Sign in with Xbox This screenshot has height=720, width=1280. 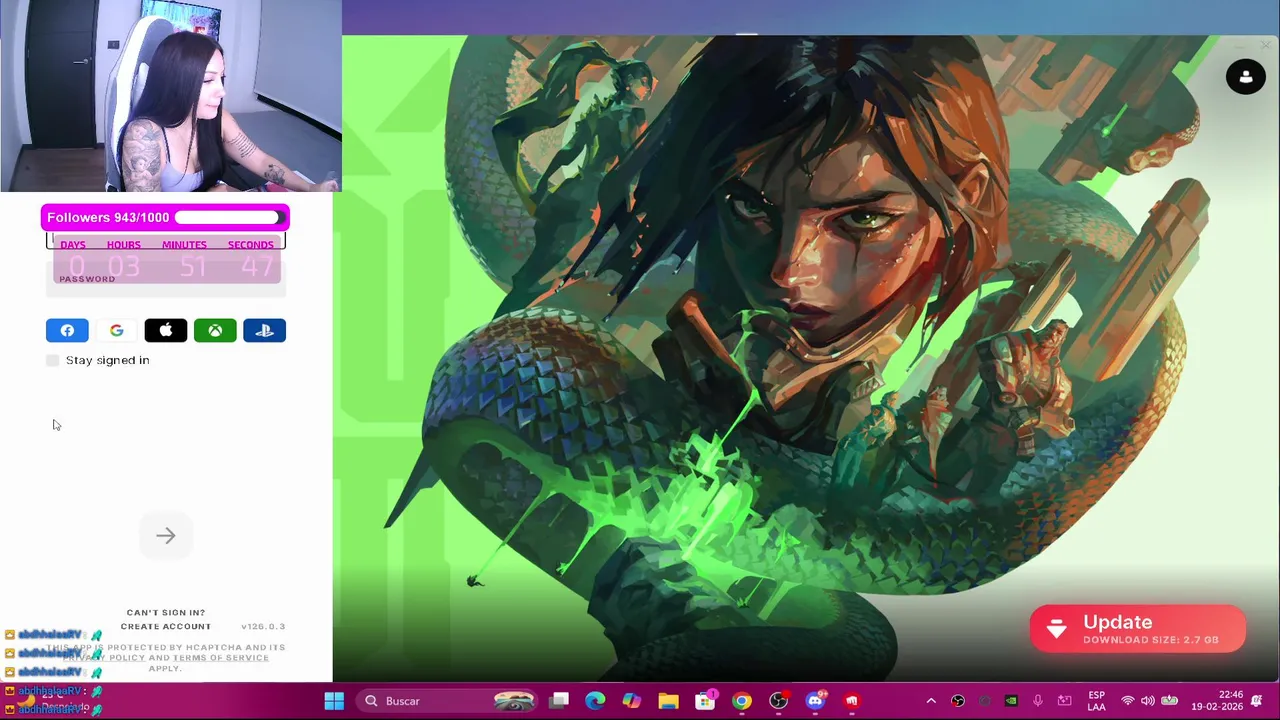[215, 330]
